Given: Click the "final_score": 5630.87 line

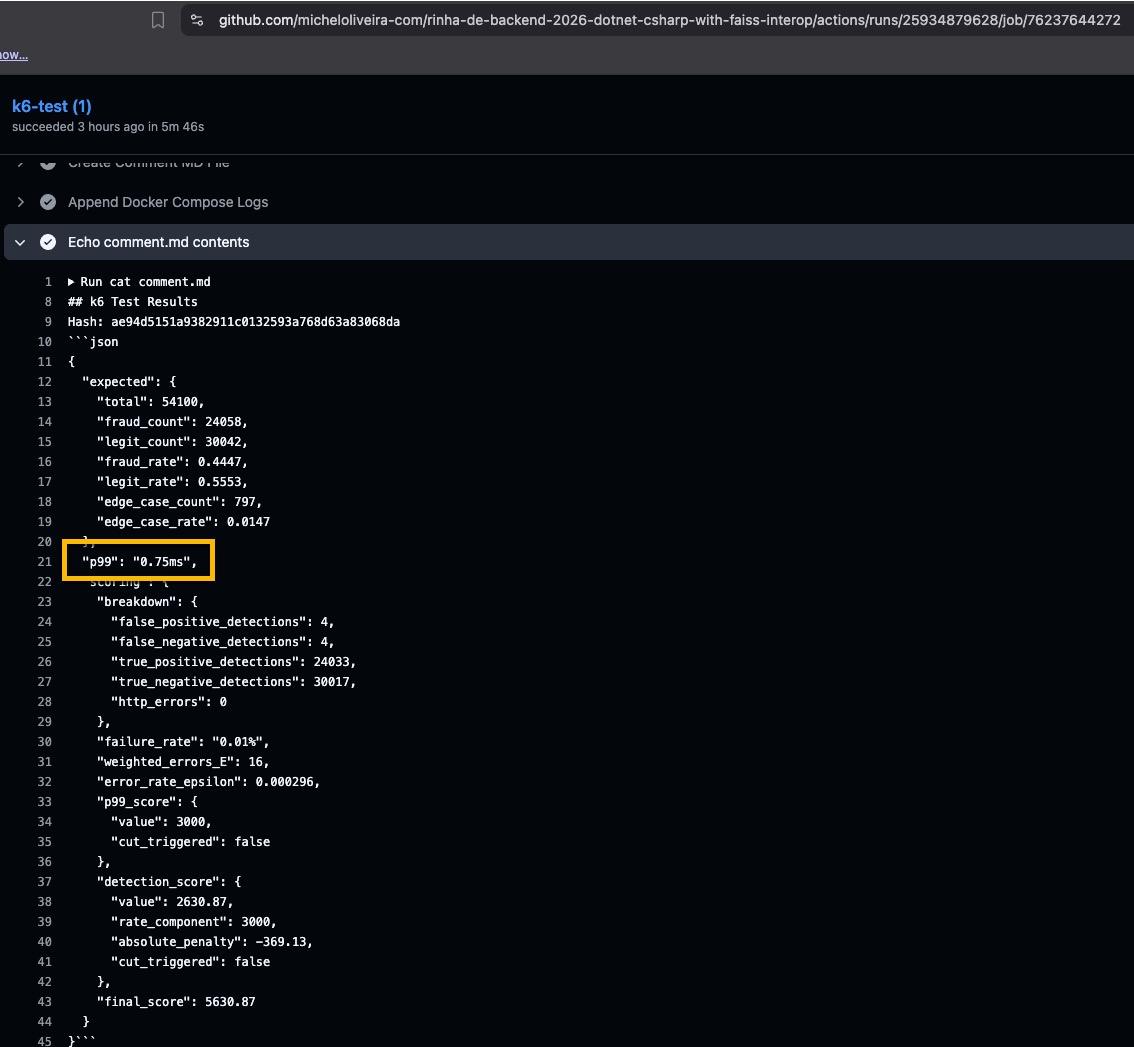Looking at the screenshot, I should coord(176,1002).
